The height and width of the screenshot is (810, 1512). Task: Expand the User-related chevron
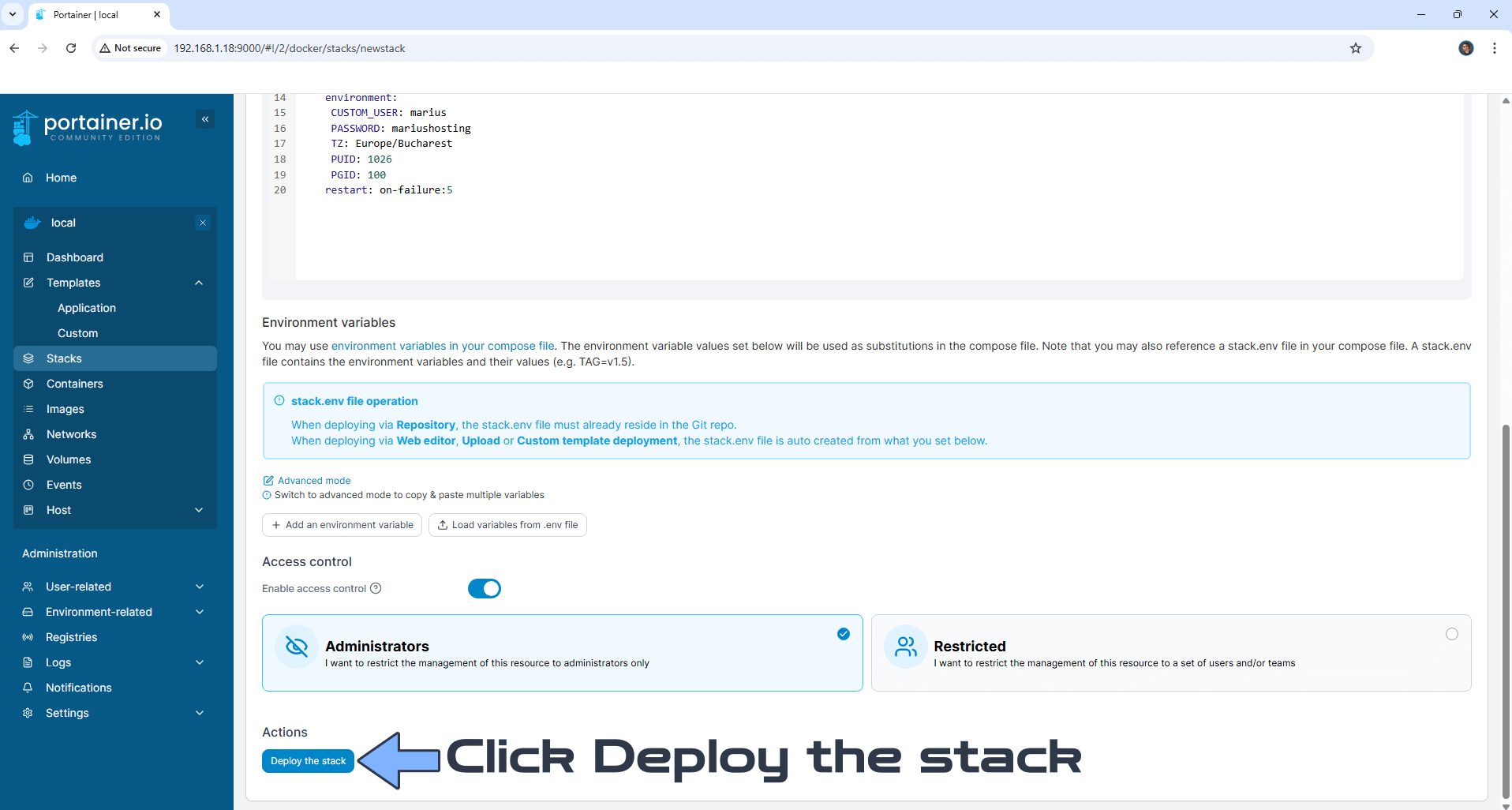point(200,587)
